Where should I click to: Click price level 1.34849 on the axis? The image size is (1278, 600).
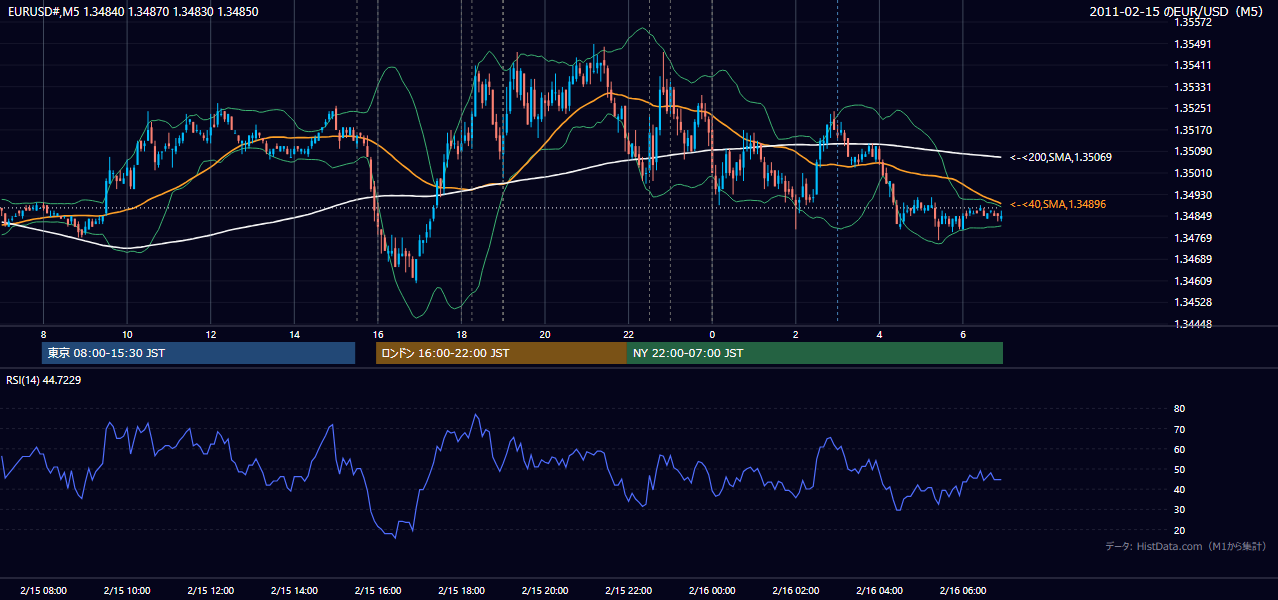tap(1192, 216)
